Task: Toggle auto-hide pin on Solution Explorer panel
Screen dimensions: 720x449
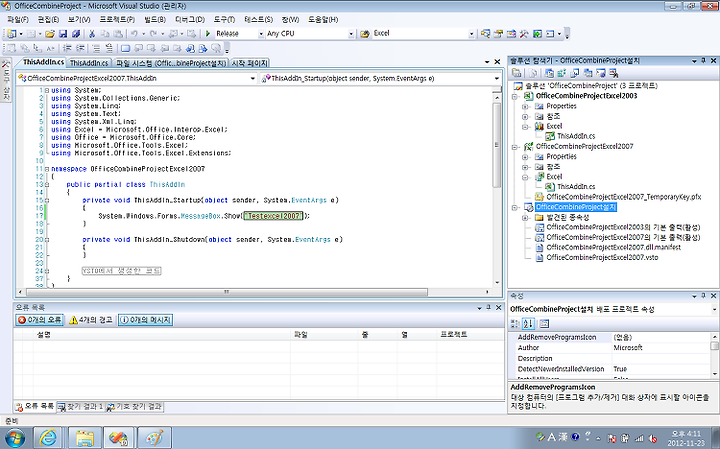Action: tap(703, 61)
